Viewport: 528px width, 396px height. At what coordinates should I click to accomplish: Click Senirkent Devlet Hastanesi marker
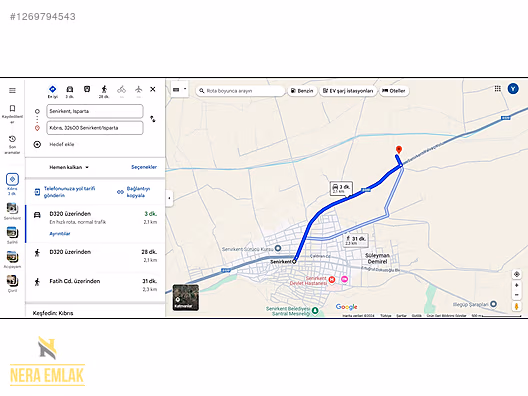coord(332,279)
